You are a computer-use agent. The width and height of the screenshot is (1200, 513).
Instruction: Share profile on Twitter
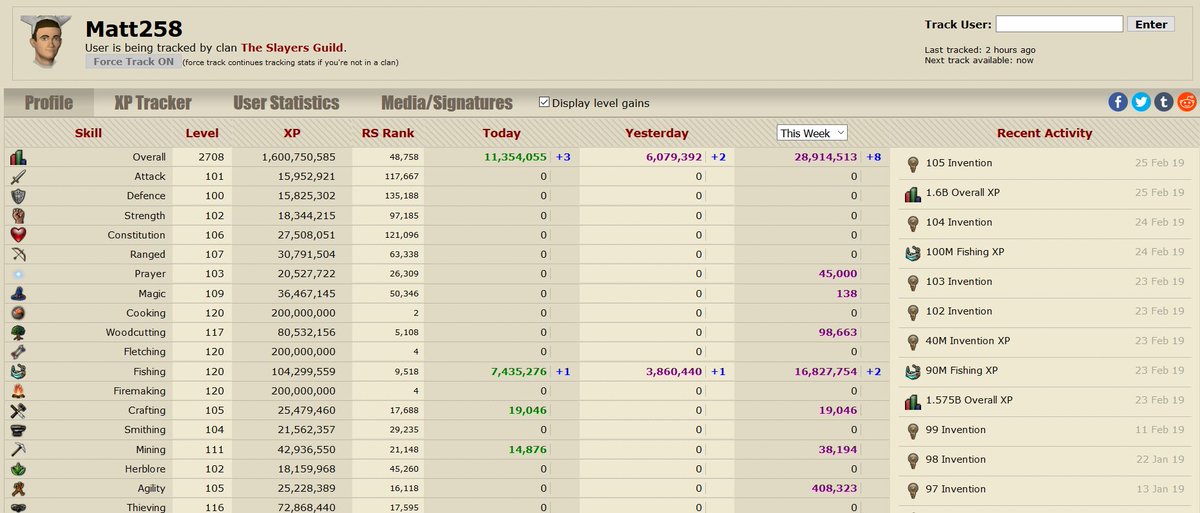tap(1141, 101)
